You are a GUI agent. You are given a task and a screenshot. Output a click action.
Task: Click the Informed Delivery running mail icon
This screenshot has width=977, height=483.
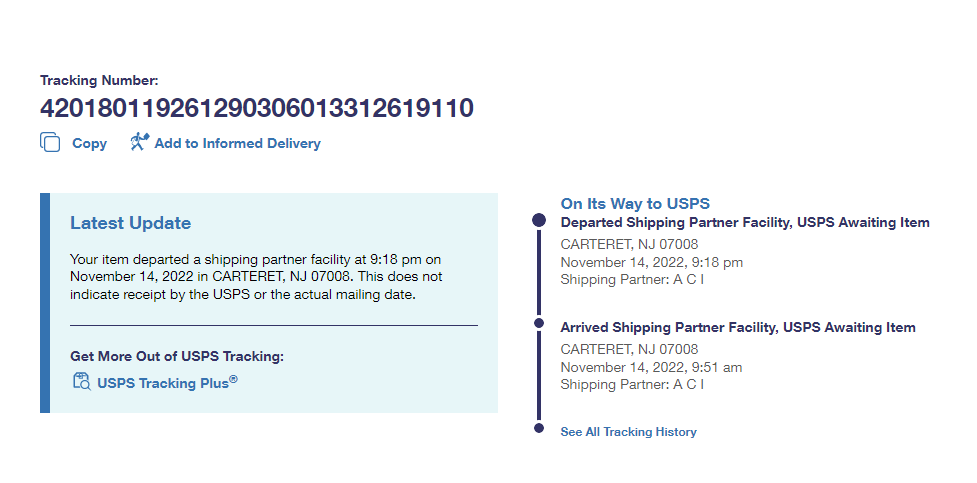click(139, 143)
